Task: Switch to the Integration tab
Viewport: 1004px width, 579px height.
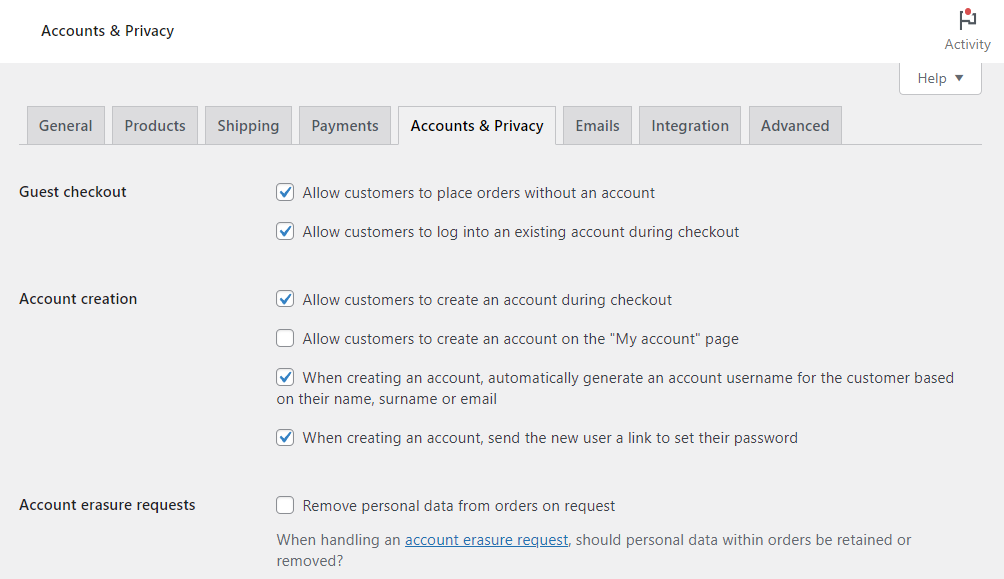Action: click(689, 125)
